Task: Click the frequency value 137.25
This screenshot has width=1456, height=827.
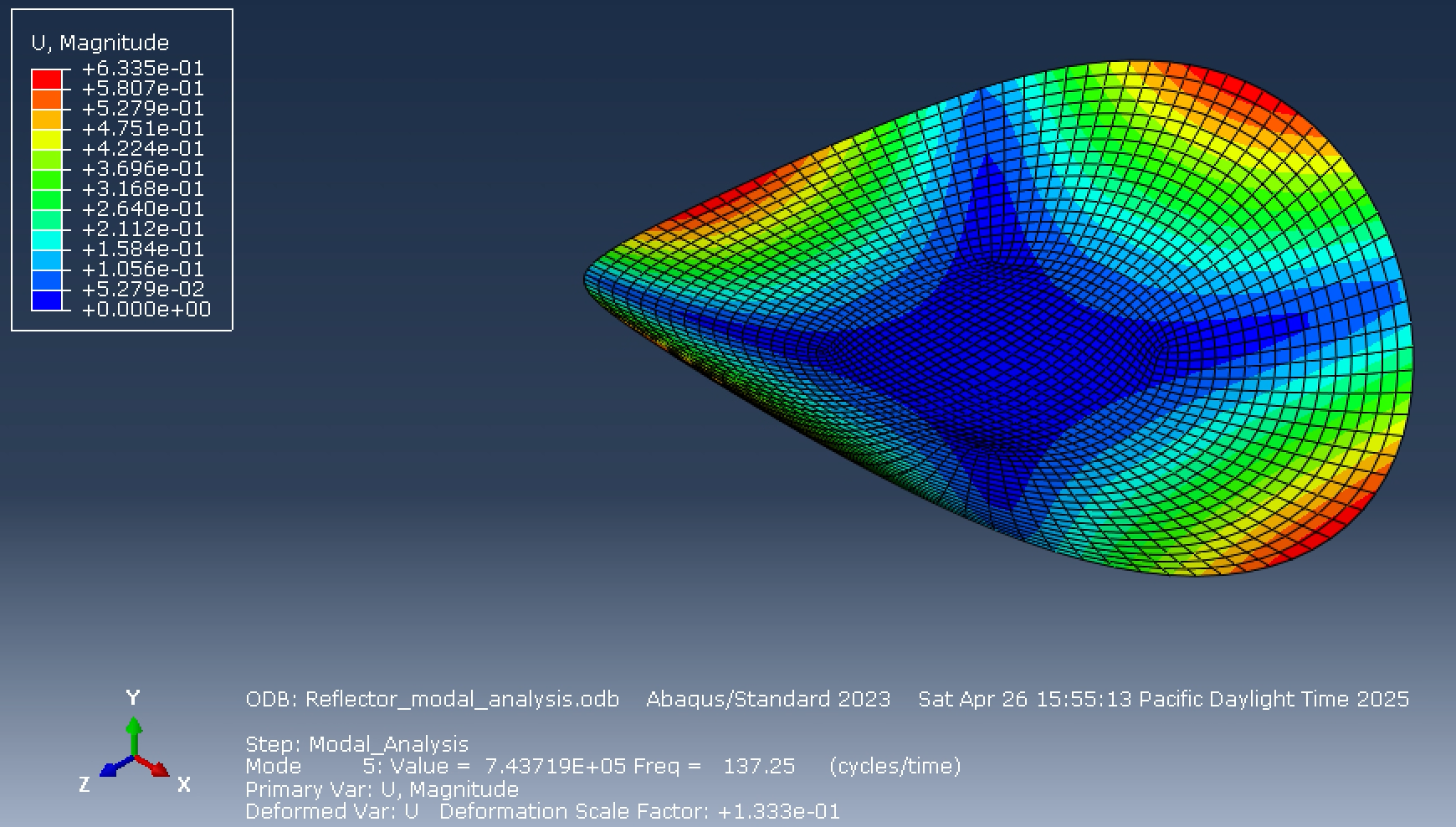Action: pos(758,765)
